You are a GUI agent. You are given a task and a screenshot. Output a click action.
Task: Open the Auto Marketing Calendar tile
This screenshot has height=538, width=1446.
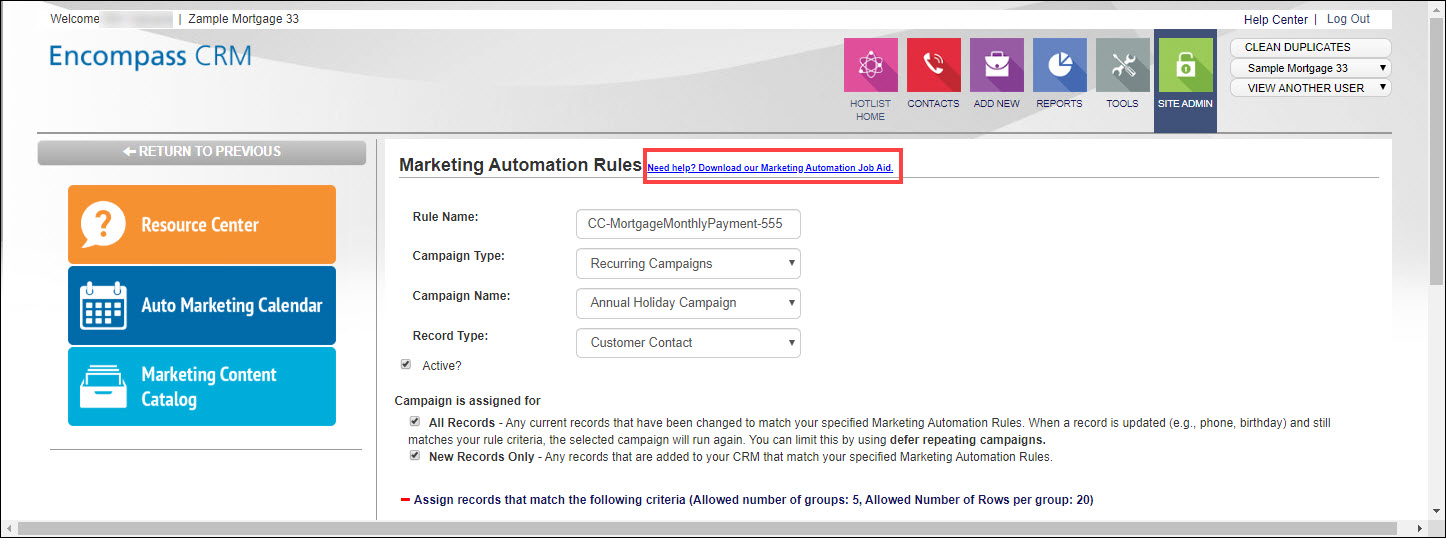(x=202, y=305)
